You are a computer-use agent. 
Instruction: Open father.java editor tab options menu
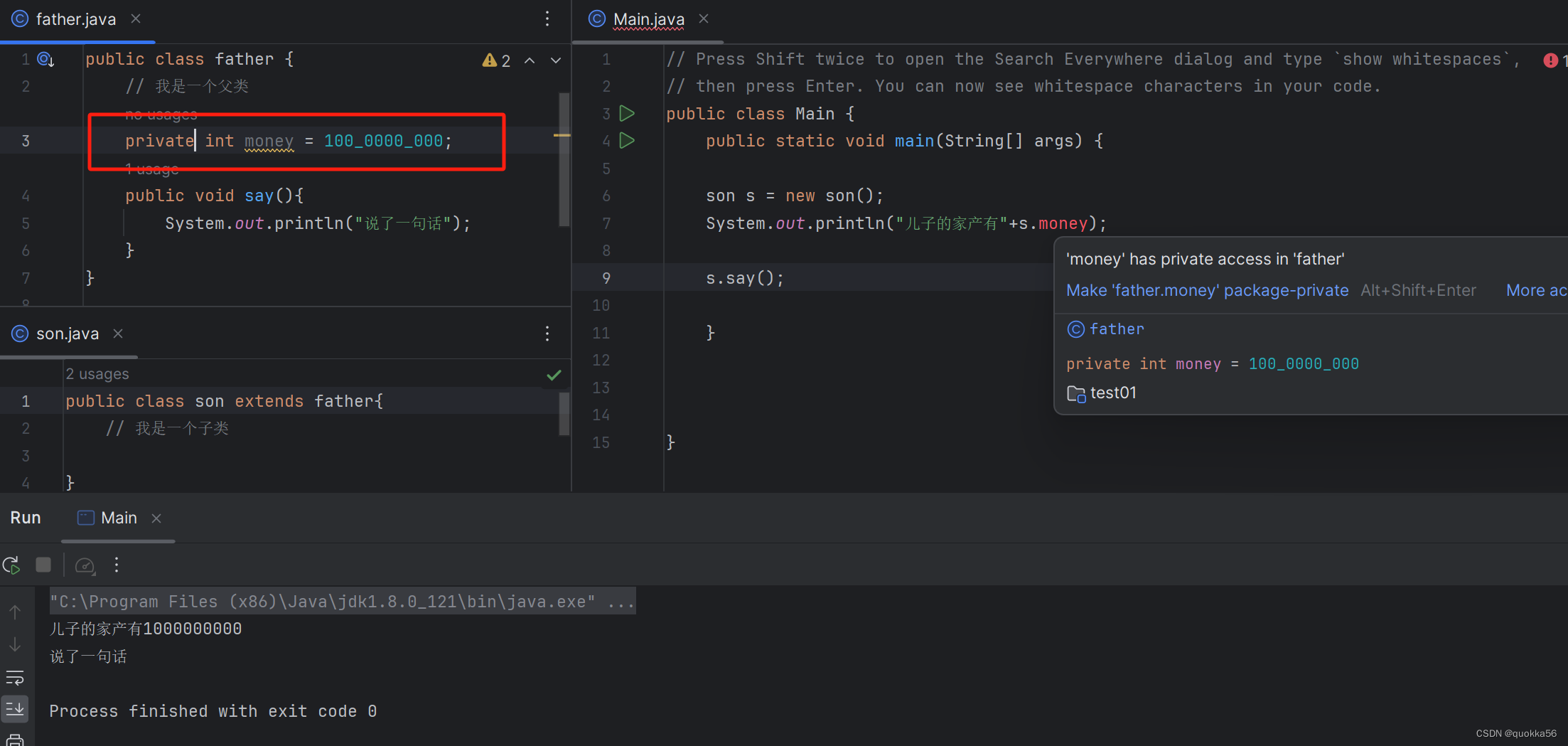[547, 18]
